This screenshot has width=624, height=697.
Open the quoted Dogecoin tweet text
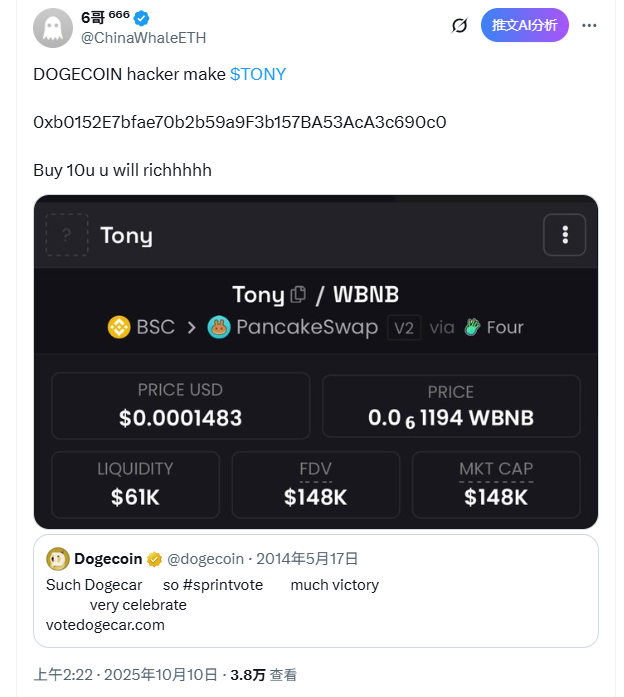tap(212, 585)
